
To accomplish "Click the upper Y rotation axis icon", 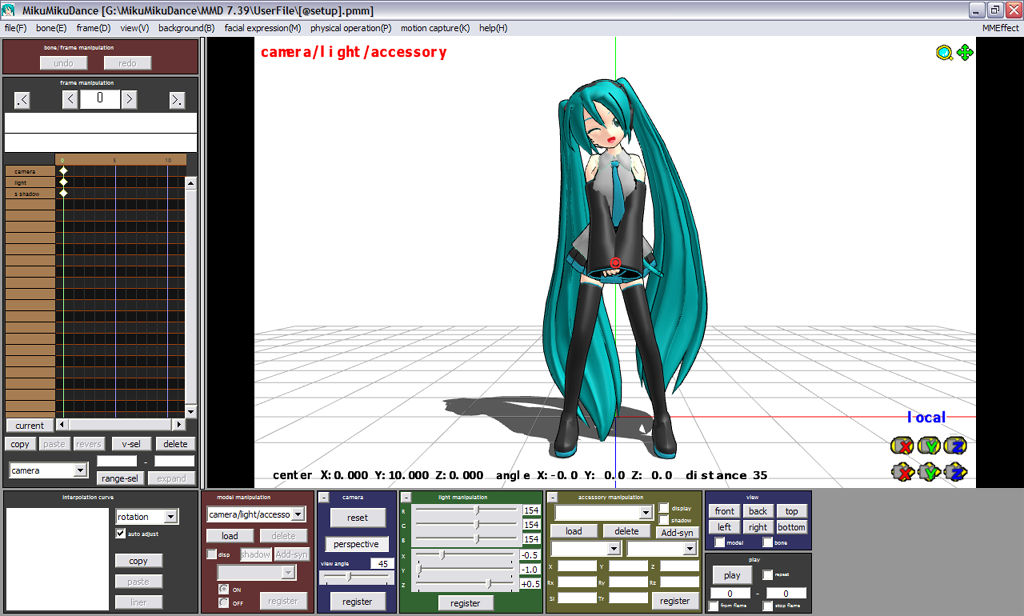I will click(x=929, y=446).
